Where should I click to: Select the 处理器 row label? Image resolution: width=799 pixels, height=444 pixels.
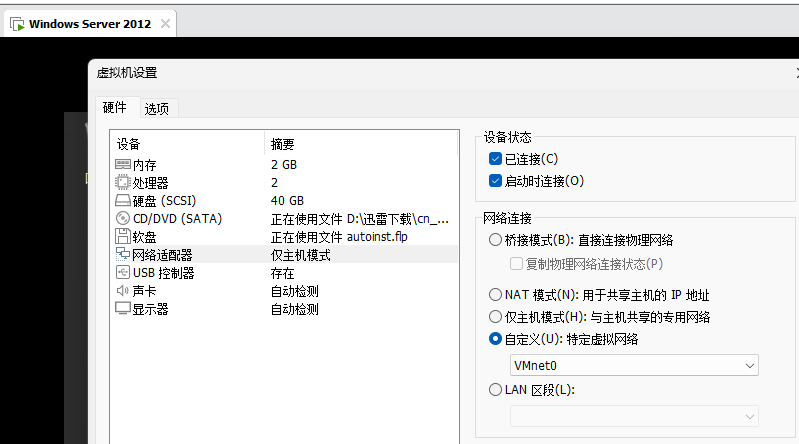(x=150, y=182)
